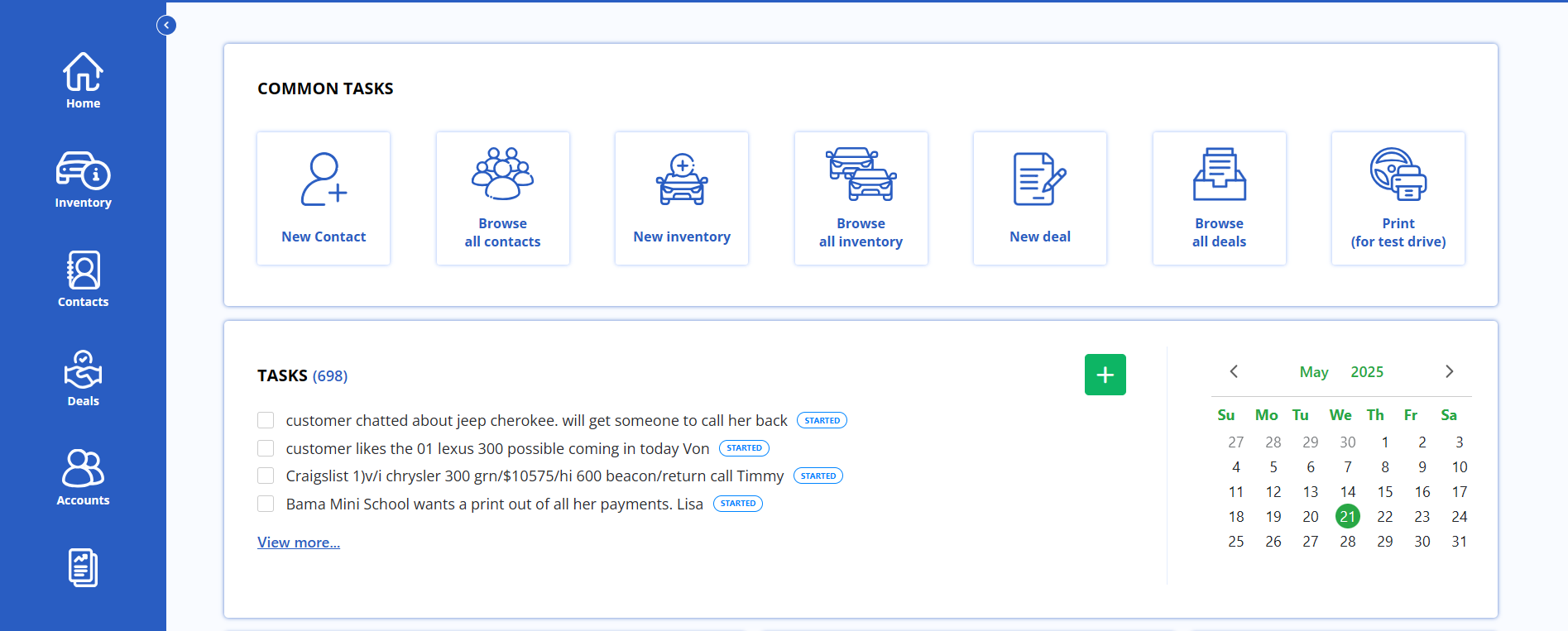The height and width of the screenshot is (631, 1568).
Task: Open Inventory in the sidebar
Action: [x=83, y=179]
